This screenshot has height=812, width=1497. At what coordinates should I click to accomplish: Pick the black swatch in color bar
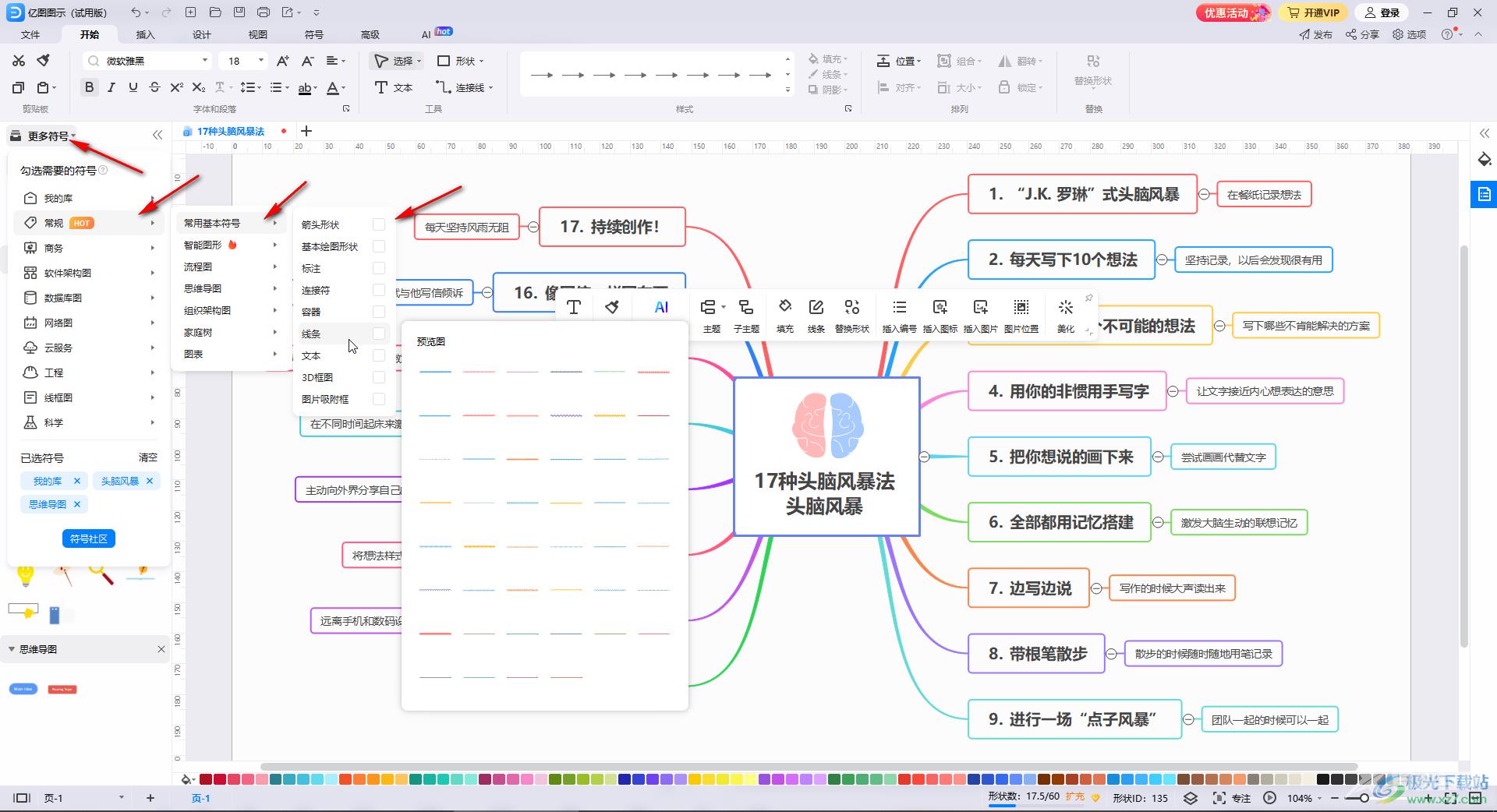(1322, 778)
